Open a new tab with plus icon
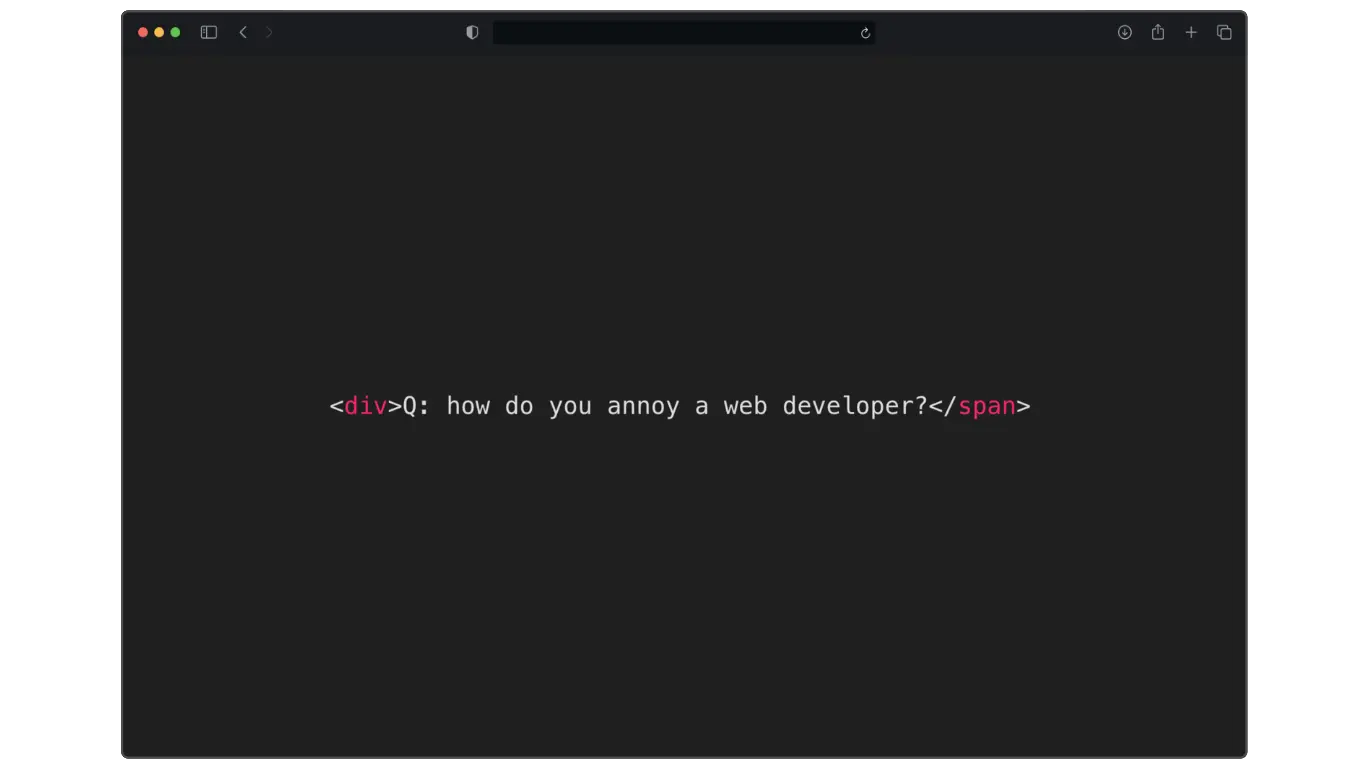The height and width of the screenshot is (769, 1367). coord(1191,32)
